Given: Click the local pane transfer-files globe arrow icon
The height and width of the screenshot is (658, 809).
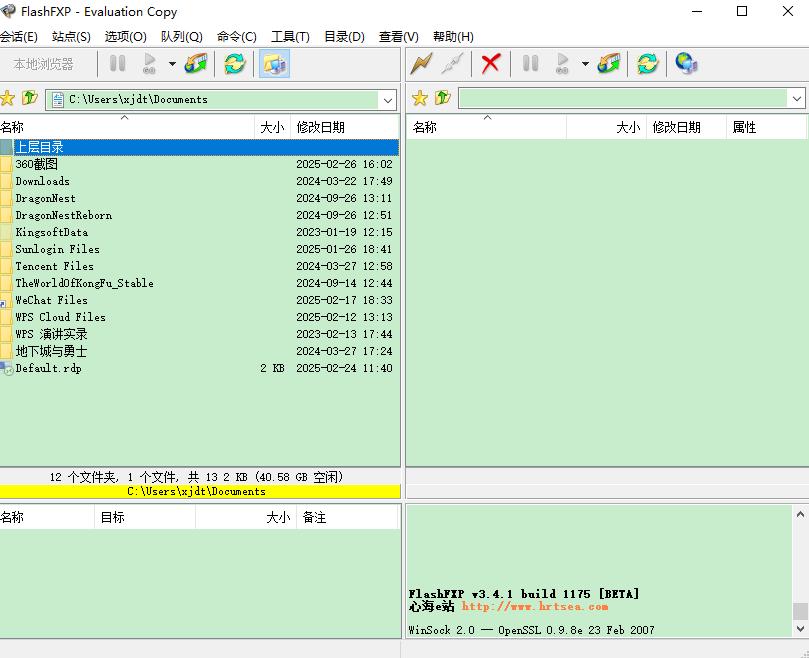Looking at the screenshot, I should tap(196, 63).
